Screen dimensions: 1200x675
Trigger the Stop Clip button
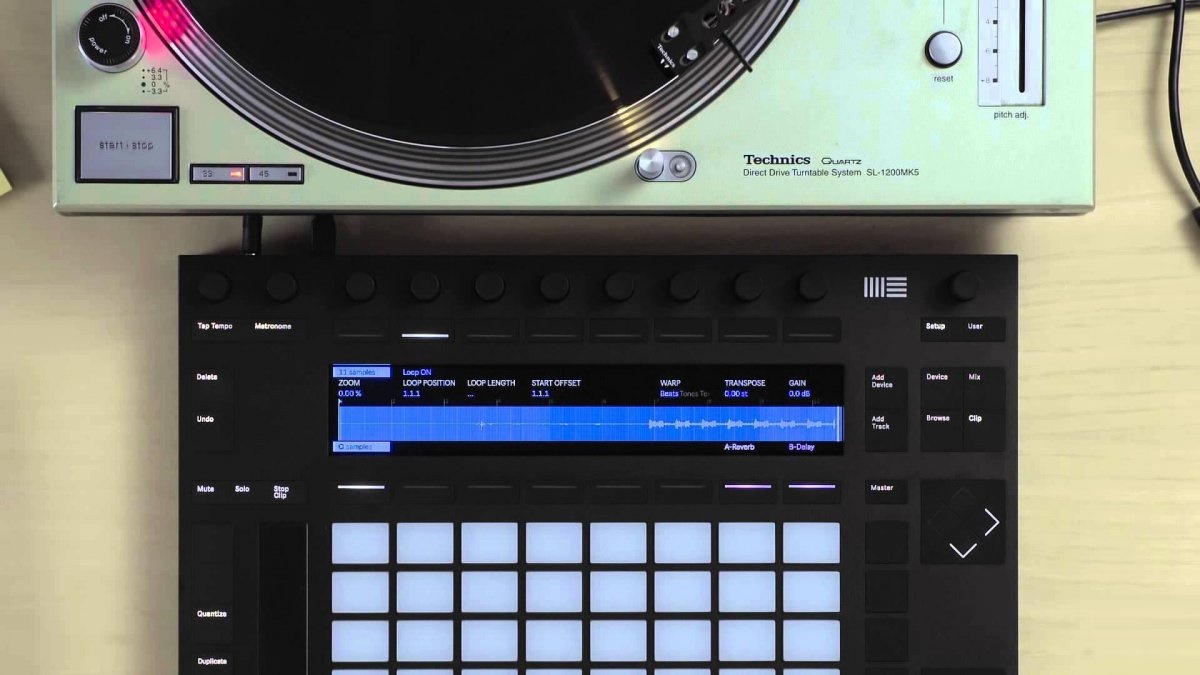point(281,492)
